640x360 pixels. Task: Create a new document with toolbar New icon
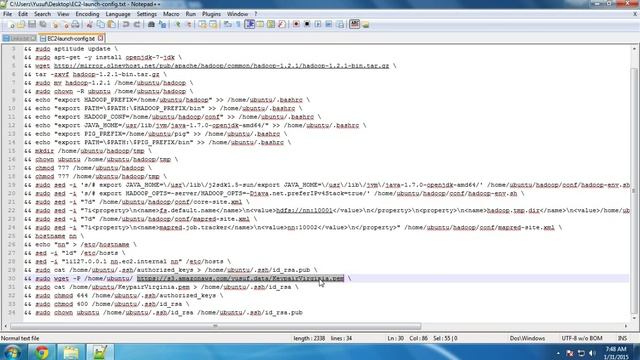click(x=11, y=24)
